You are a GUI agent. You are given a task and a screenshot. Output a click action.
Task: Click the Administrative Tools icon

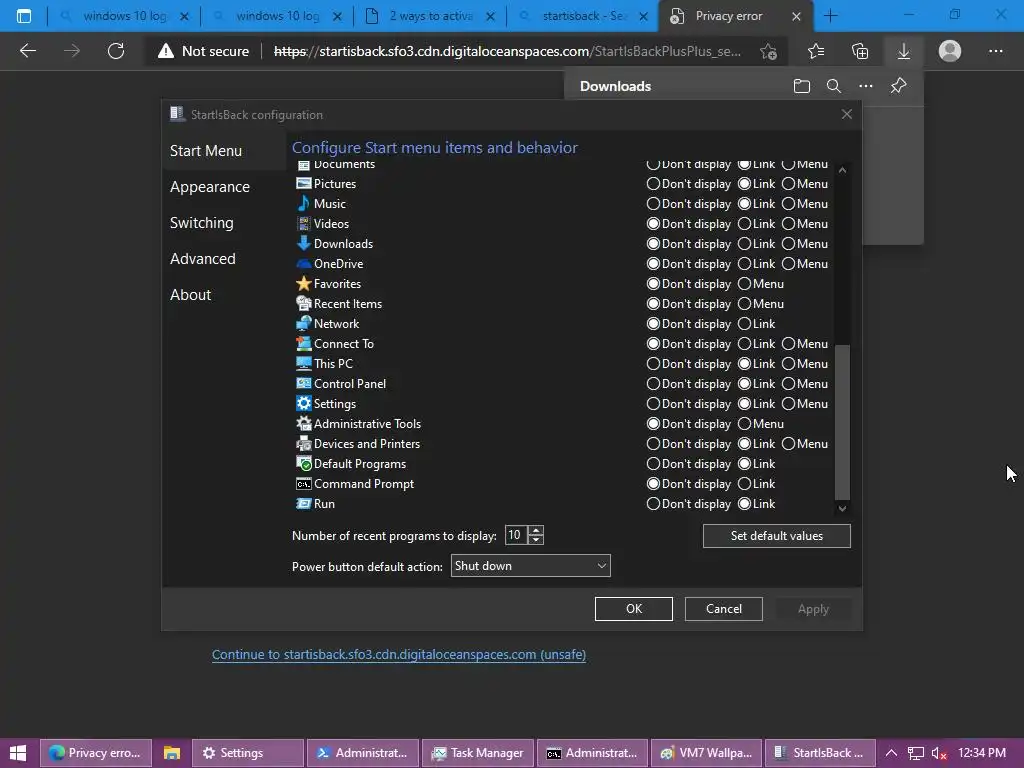pyautogui.click(x=304, y=424)
